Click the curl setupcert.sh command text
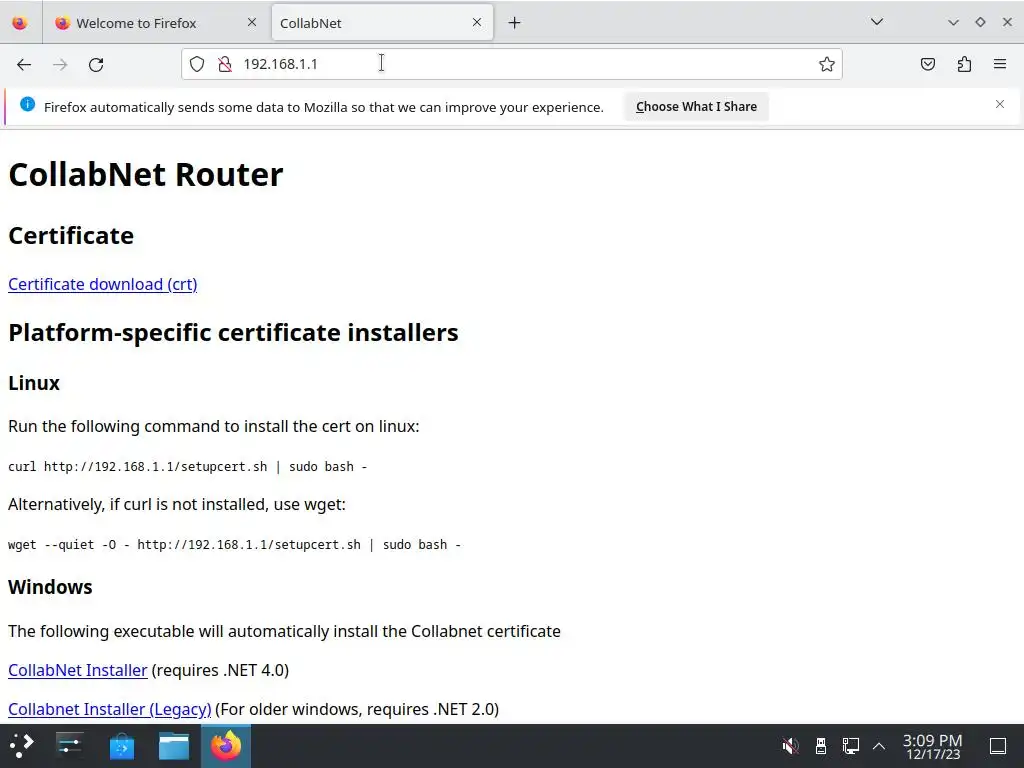Image resolution: width=1024 pixels, height=768 pixels. click(187, 467)
